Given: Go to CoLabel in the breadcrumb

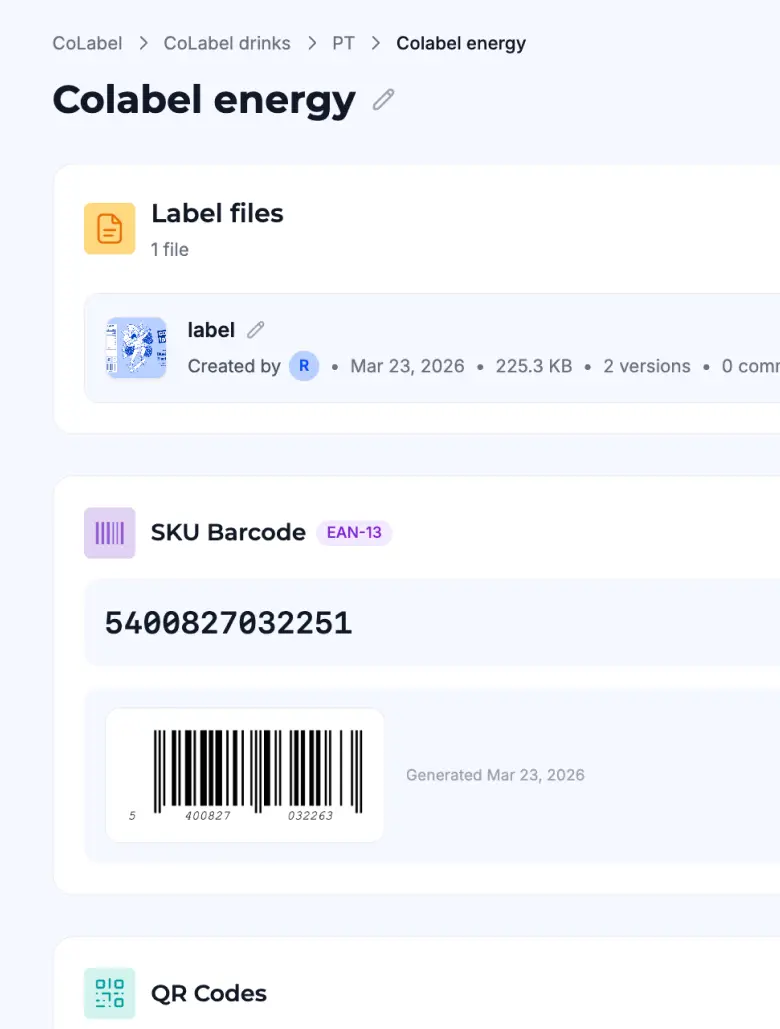Looking at the screenshot, I should (x=87, y=43).
